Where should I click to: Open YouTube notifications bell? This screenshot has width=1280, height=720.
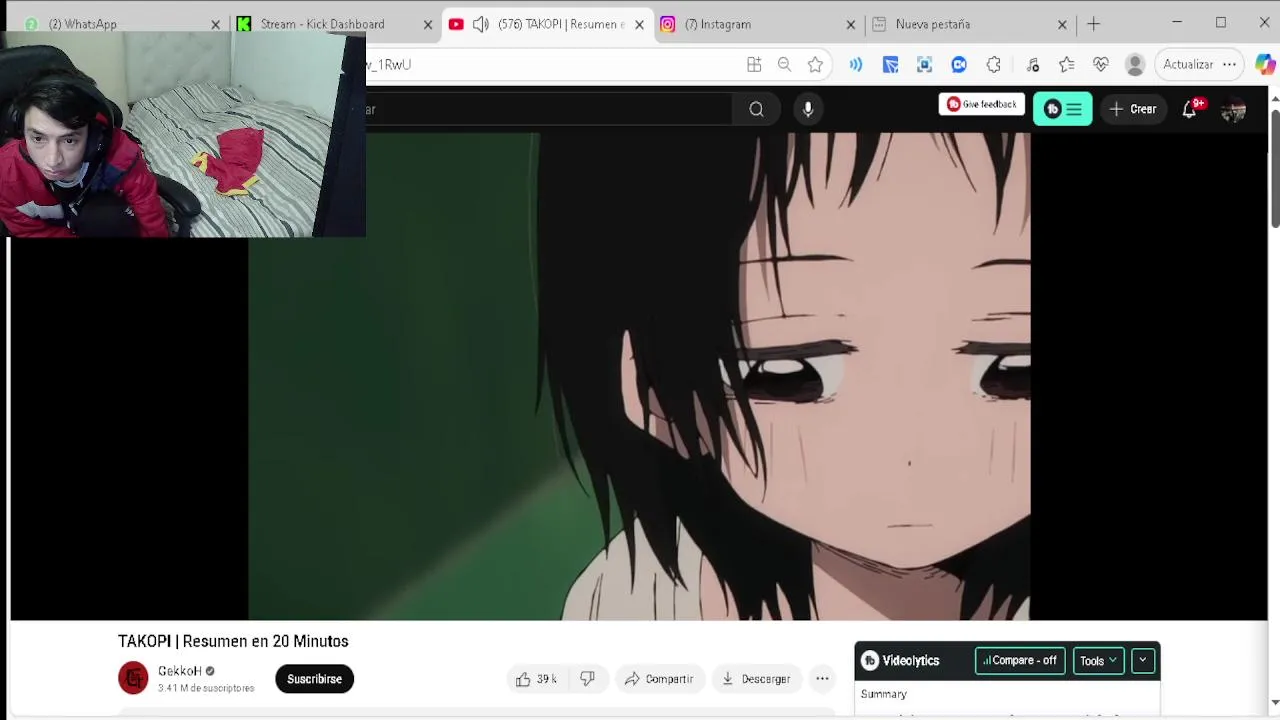click(x=1189, y=109)
